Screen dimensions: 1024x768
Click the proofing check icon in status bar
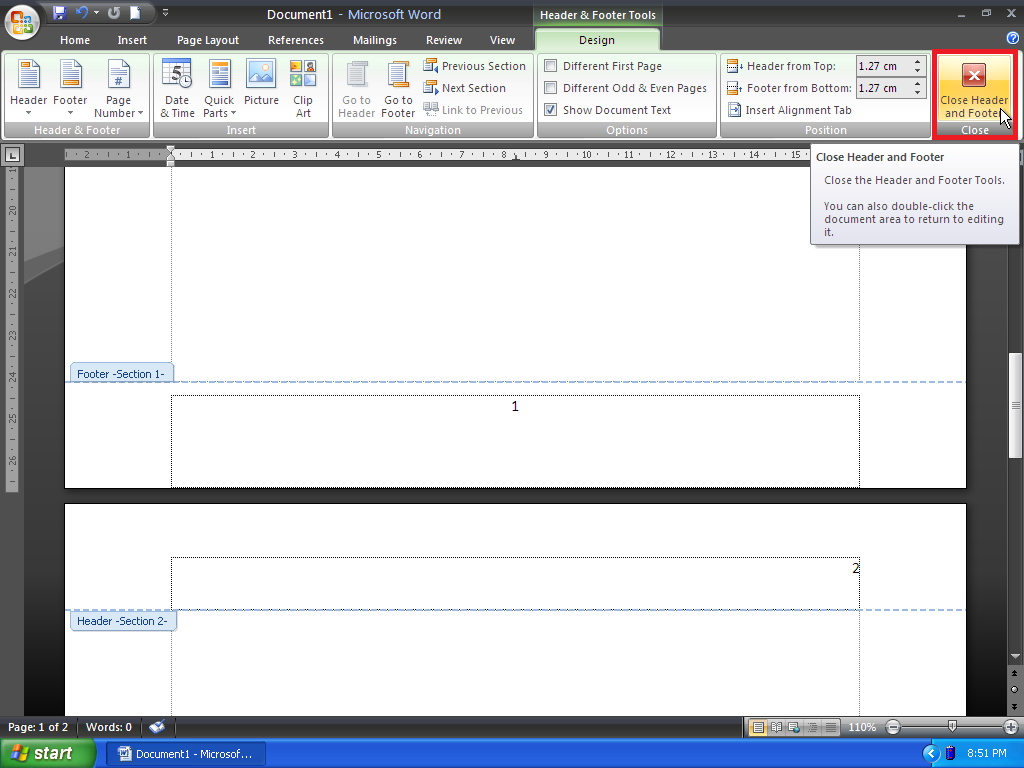pos(157,727)
